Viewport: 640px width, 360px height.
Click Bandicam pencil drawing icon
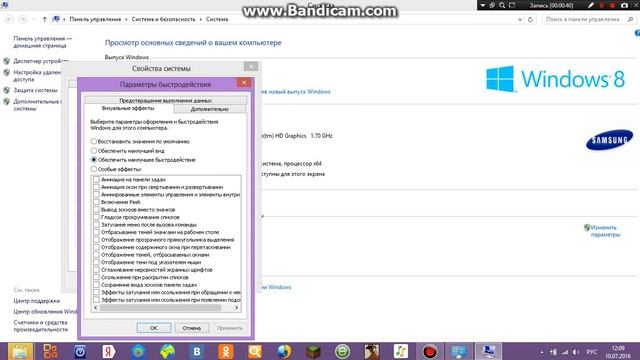click(590, 5)
